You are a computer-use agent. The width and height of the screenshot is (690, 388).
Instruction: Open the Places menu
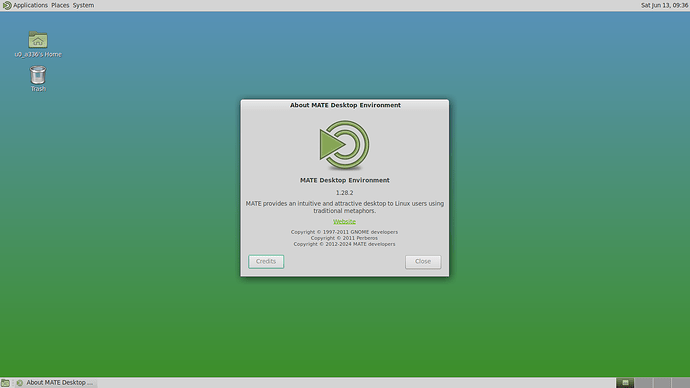coord(60,5)
